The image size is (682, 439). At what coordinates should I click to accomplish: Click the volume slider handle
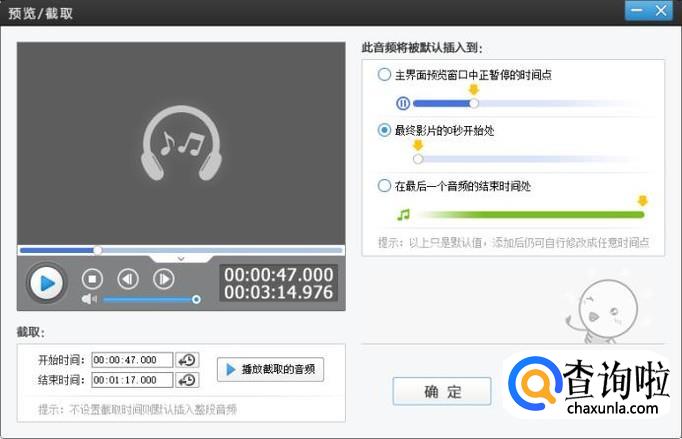(x=196, y=299)
